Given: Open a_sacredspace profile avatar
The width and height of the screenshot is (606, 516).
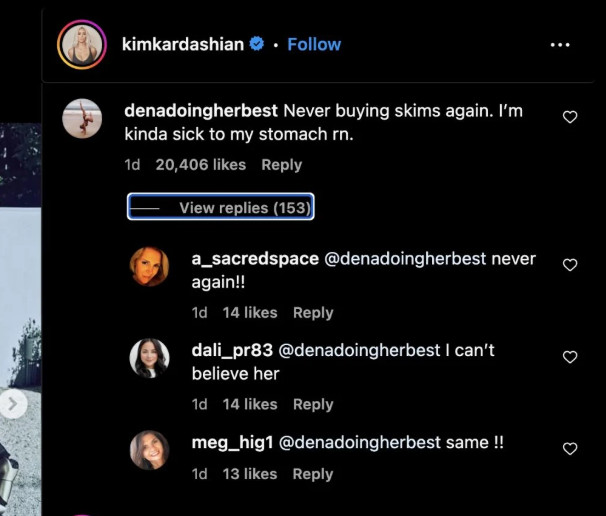Looking at the screenshot, I should coord(150,266).
